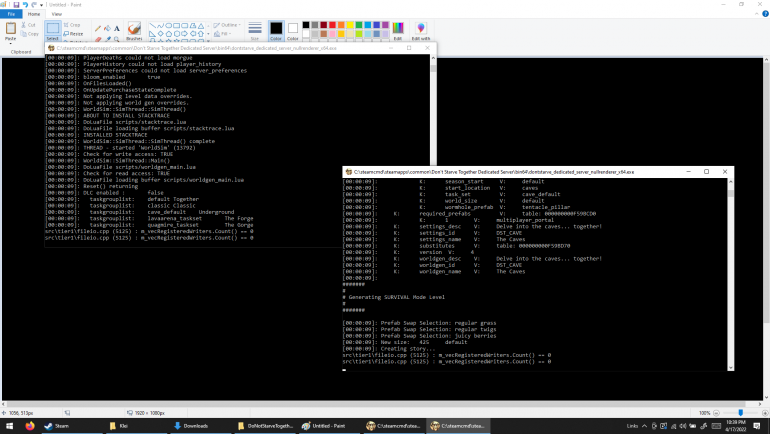
Task: Open Paint's Help icon
Action: click(x=765, y=14)
